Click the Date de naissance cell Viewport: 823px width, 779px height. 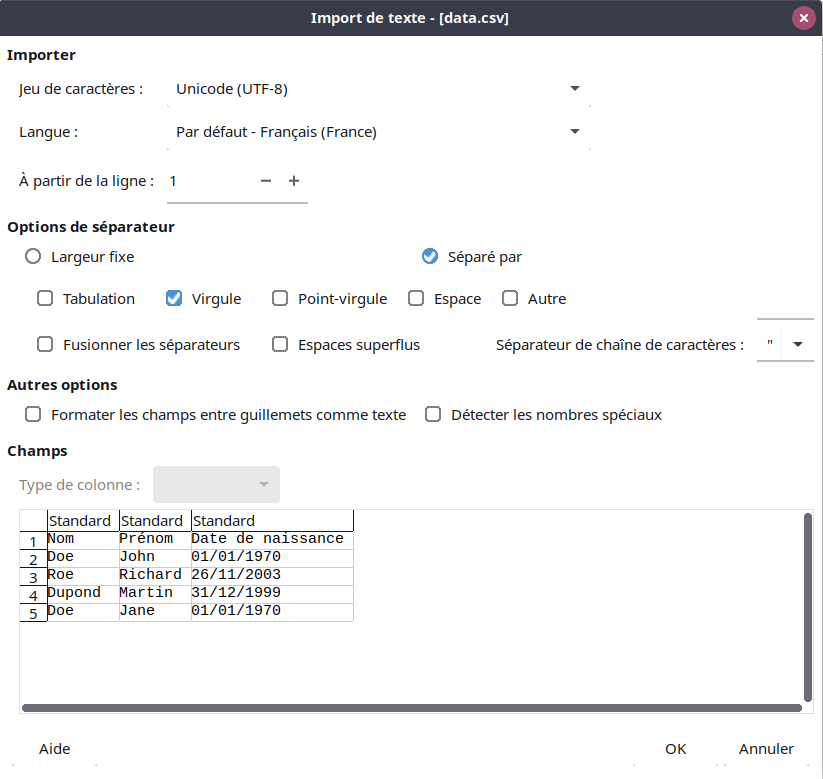point(272,539)
